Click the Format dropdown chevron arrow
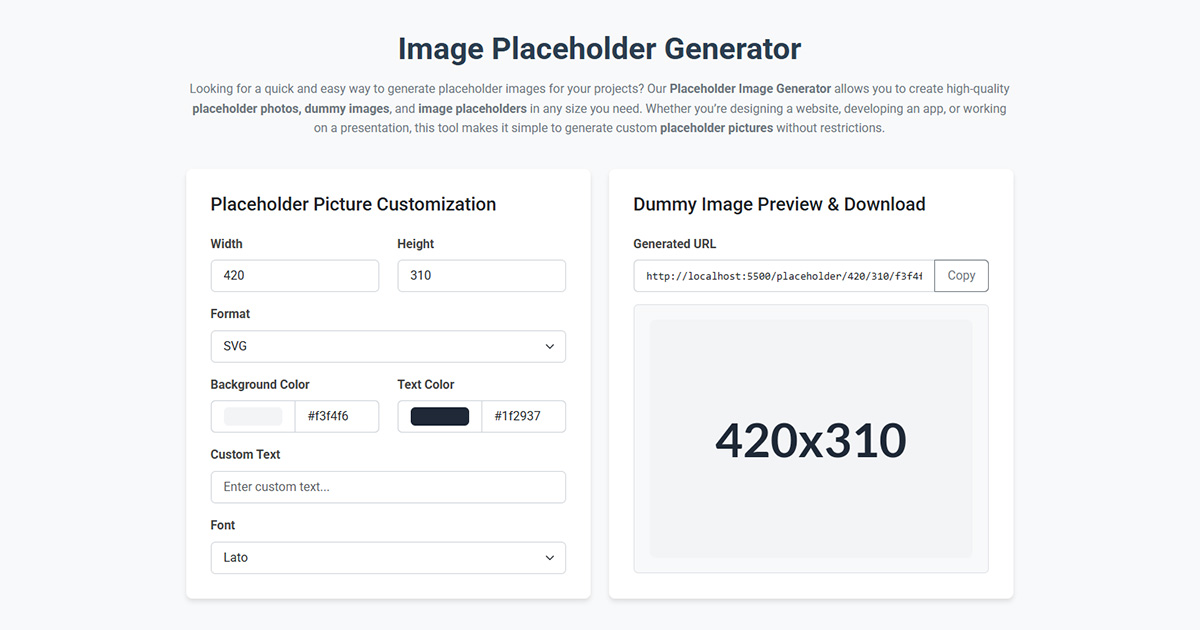1200x630 pixels. [549, 345]
